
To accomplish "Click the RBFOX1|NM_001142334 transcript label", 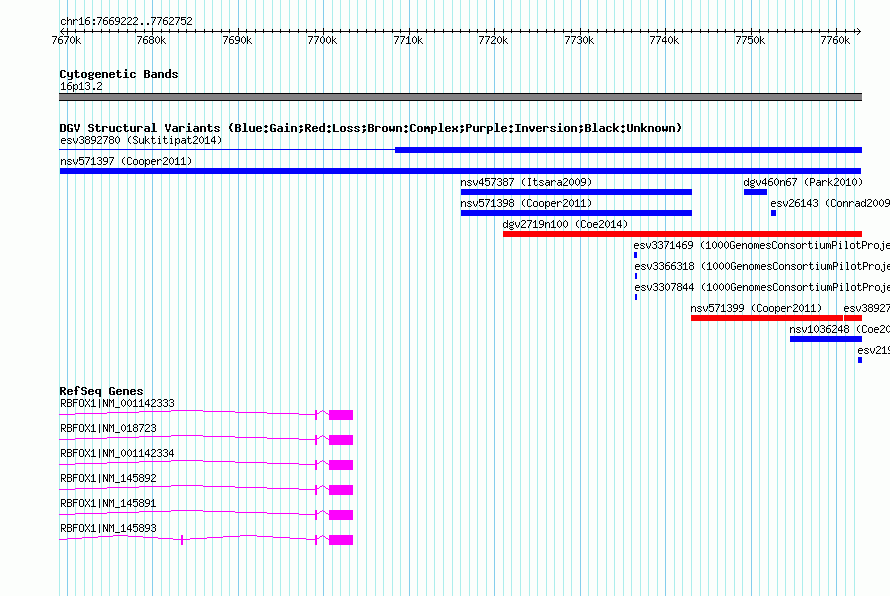I will pyautogui.click(x=117, y=454).
